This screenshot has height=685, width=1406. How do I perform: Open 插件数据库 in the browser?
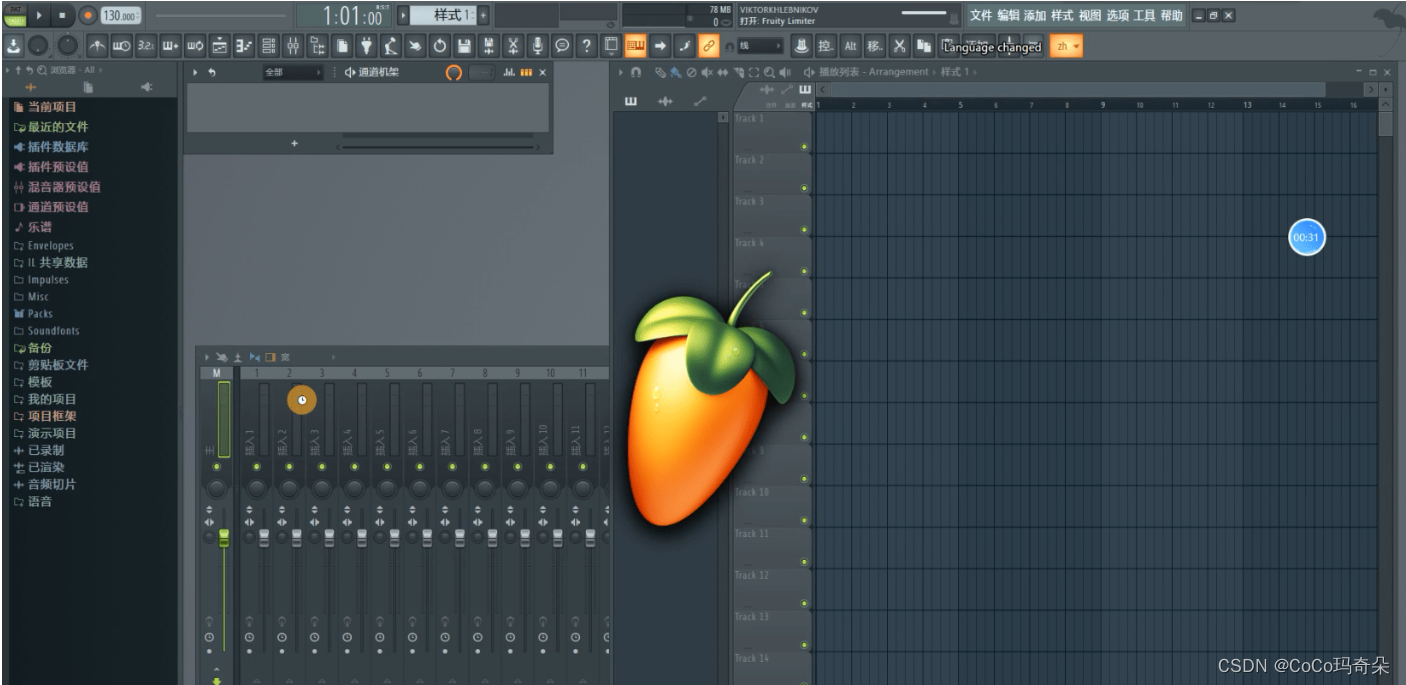pos(51,147)
